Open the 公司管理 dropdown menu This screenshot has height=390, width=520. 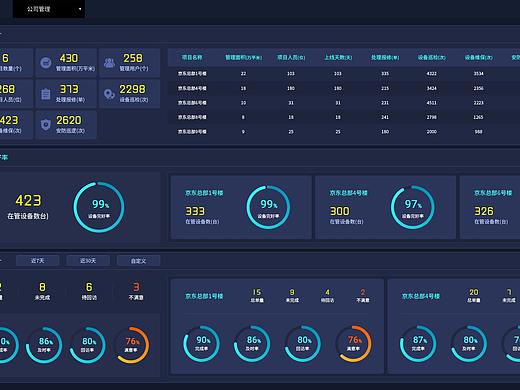click(49, 9)
